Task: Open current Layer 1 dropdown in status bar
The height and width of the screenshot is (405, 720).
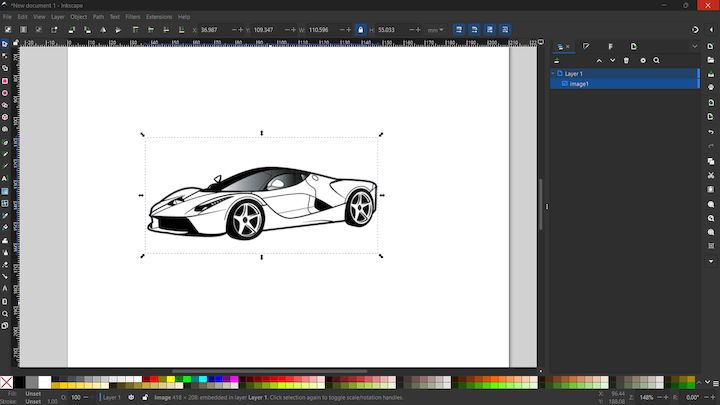Action: (x=111, y=397)
